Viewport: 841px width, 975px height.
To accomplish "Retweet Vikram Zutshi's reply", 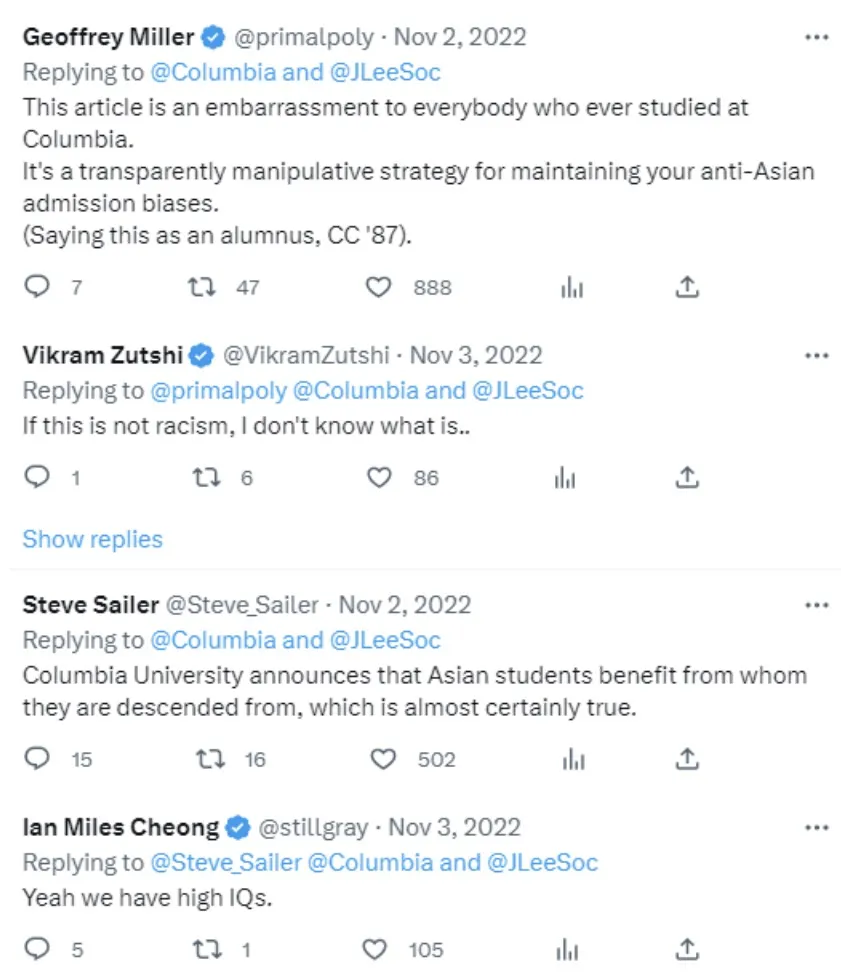I will [204, 478].
